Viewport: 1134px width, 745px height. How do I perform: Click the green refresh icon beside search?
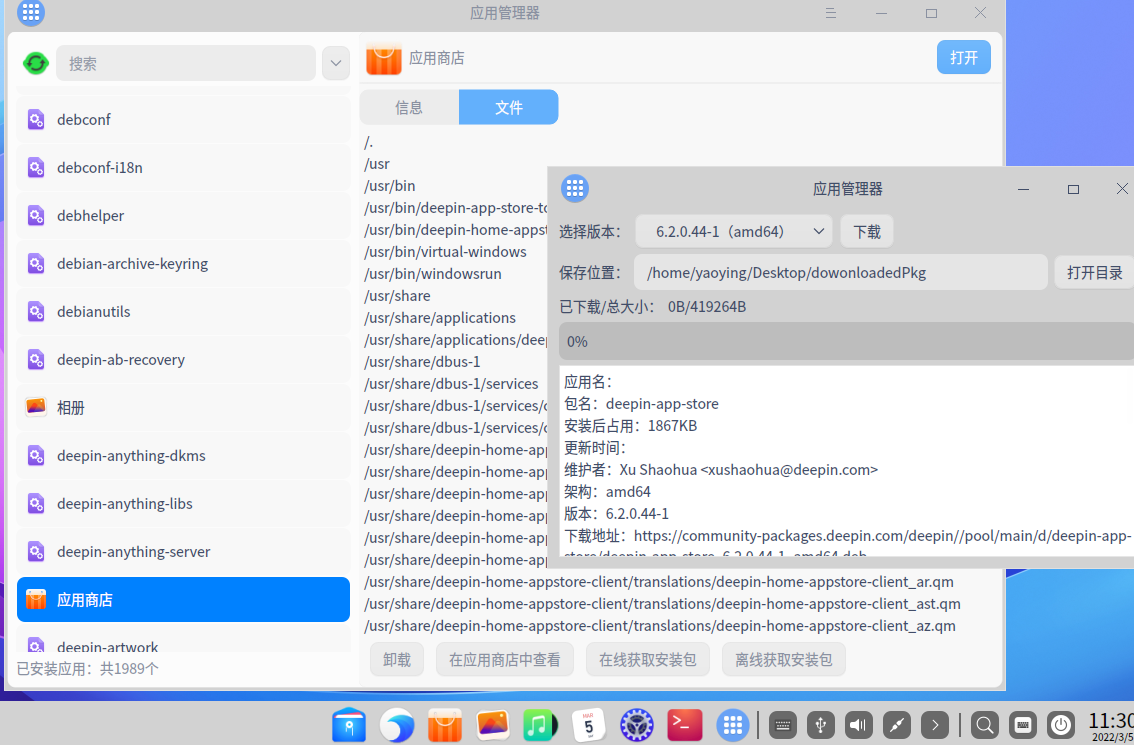(35, 64)
